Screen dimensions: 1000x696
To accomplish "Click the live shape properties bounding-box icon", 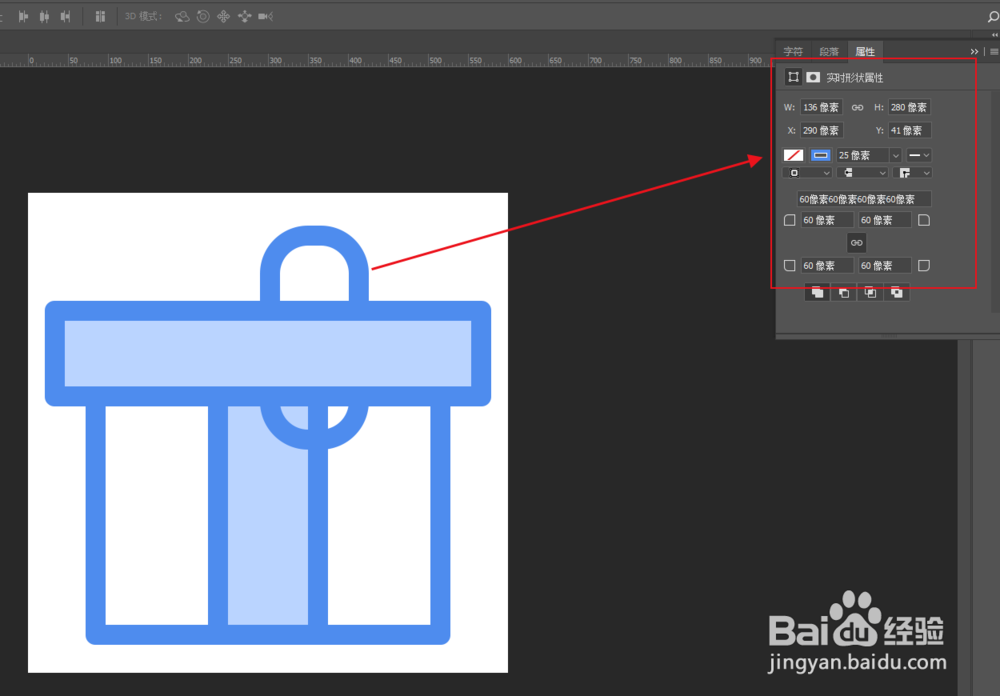I will click(x=793, y=77).
